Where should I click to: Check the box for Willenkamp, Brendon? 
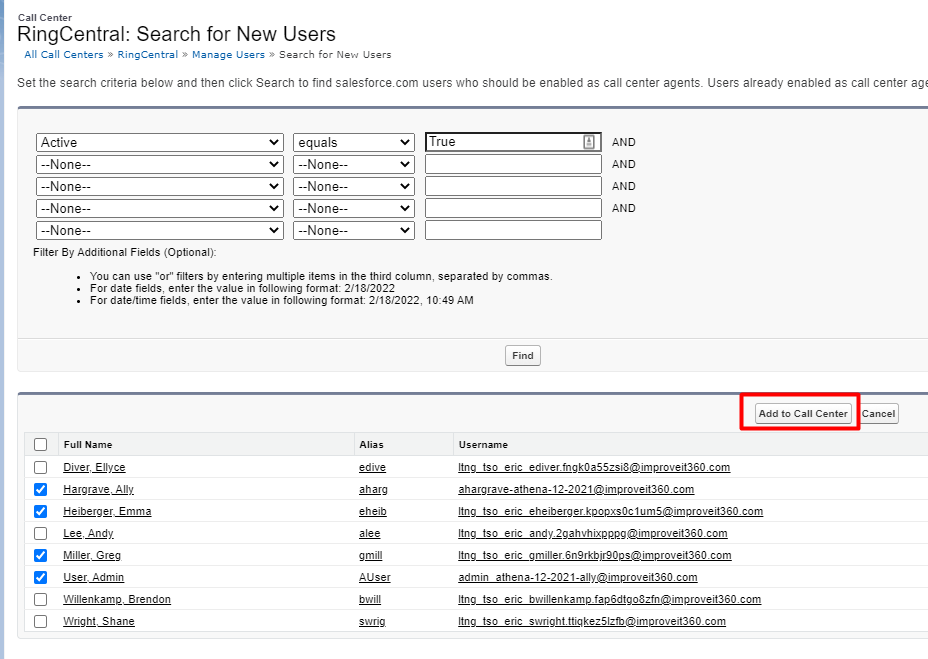pos(40,599)
